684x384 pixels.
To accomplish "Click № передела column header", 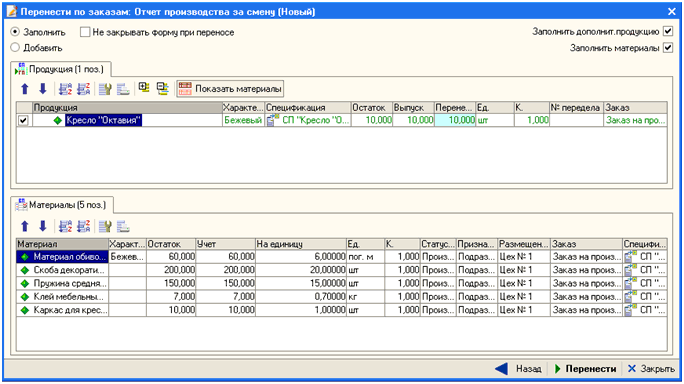I will (576, 107).
